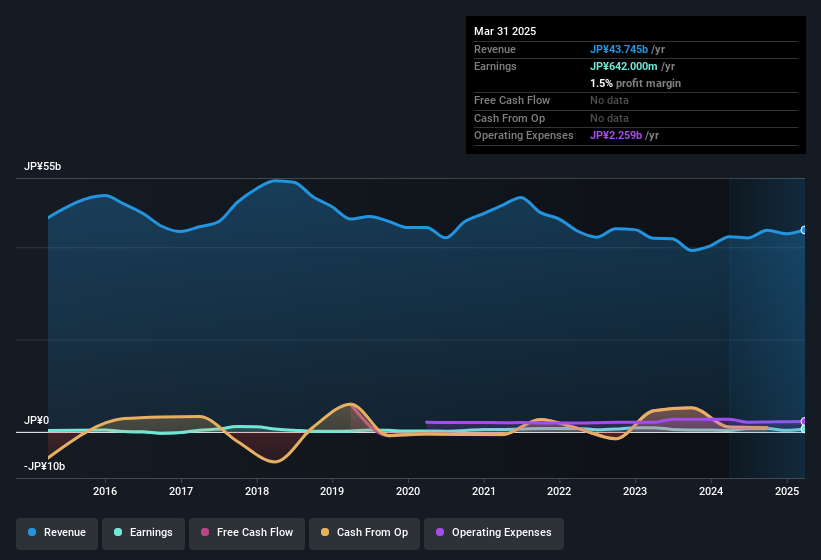Click the 2024 x-axis label

tap(711, 491)
